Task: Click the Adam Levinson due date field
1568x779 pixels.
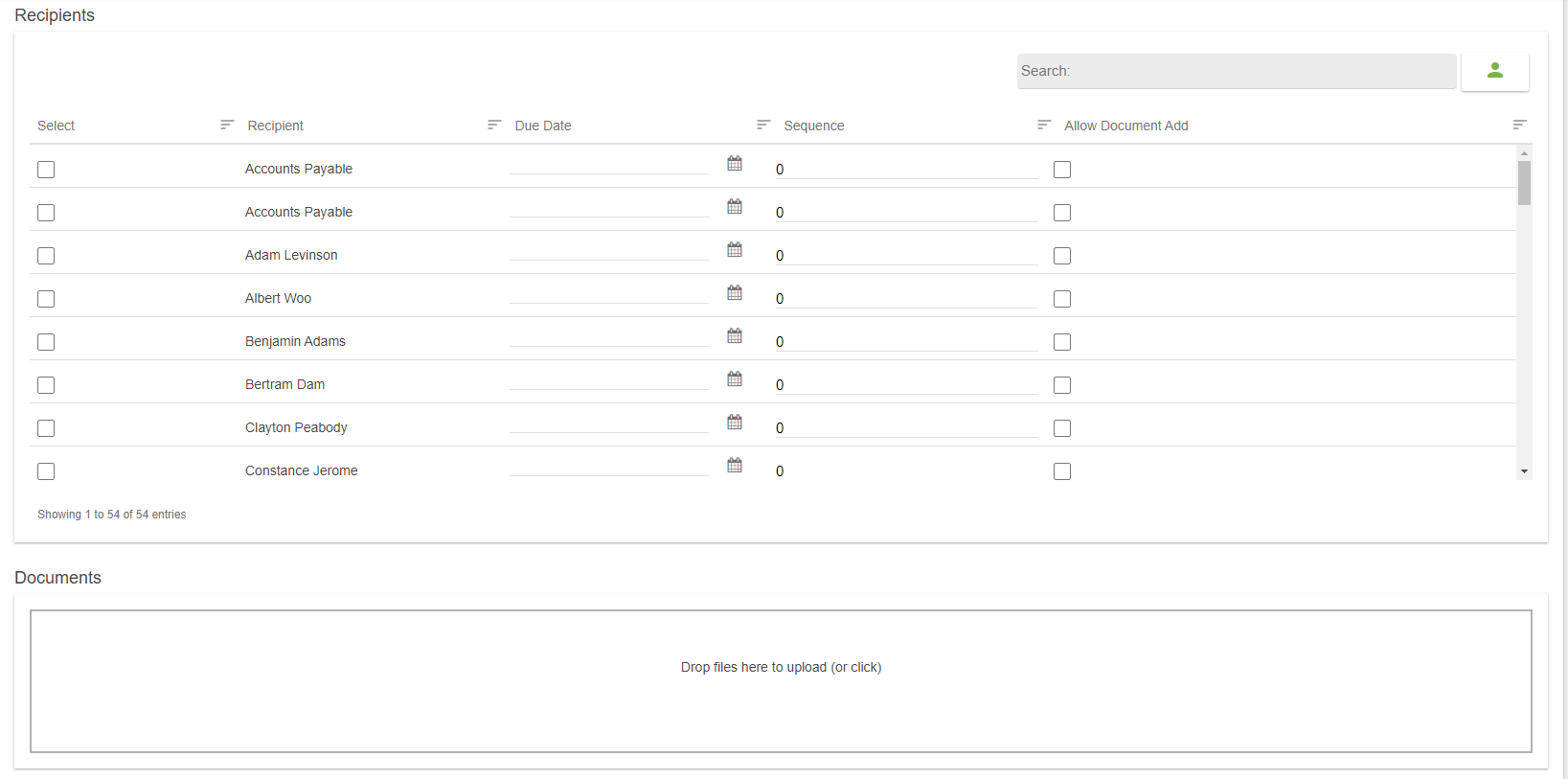Action: (x=609, y=250)
